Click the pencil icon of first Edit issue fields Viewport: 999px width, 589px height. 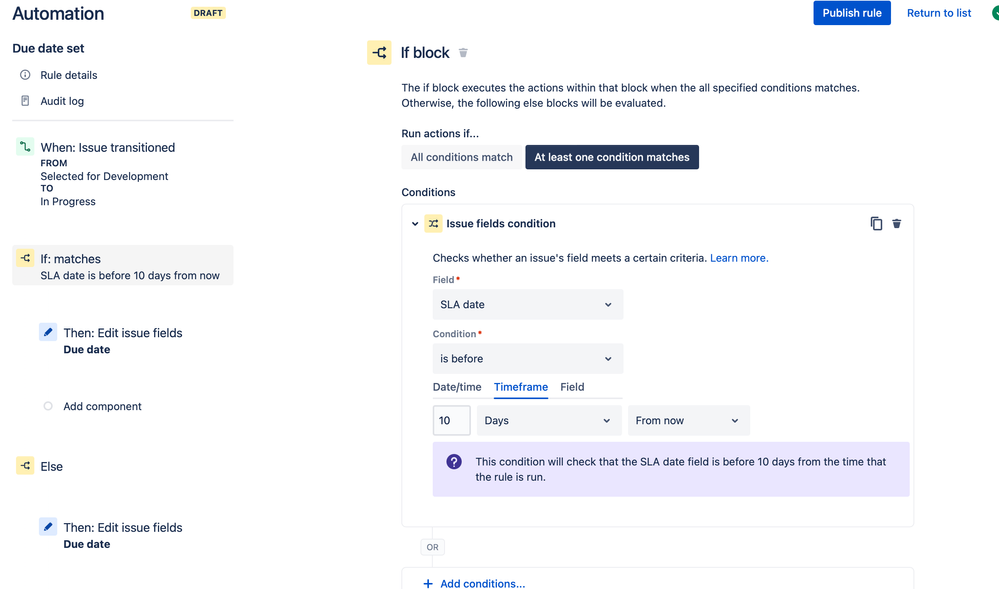point(48,332)
